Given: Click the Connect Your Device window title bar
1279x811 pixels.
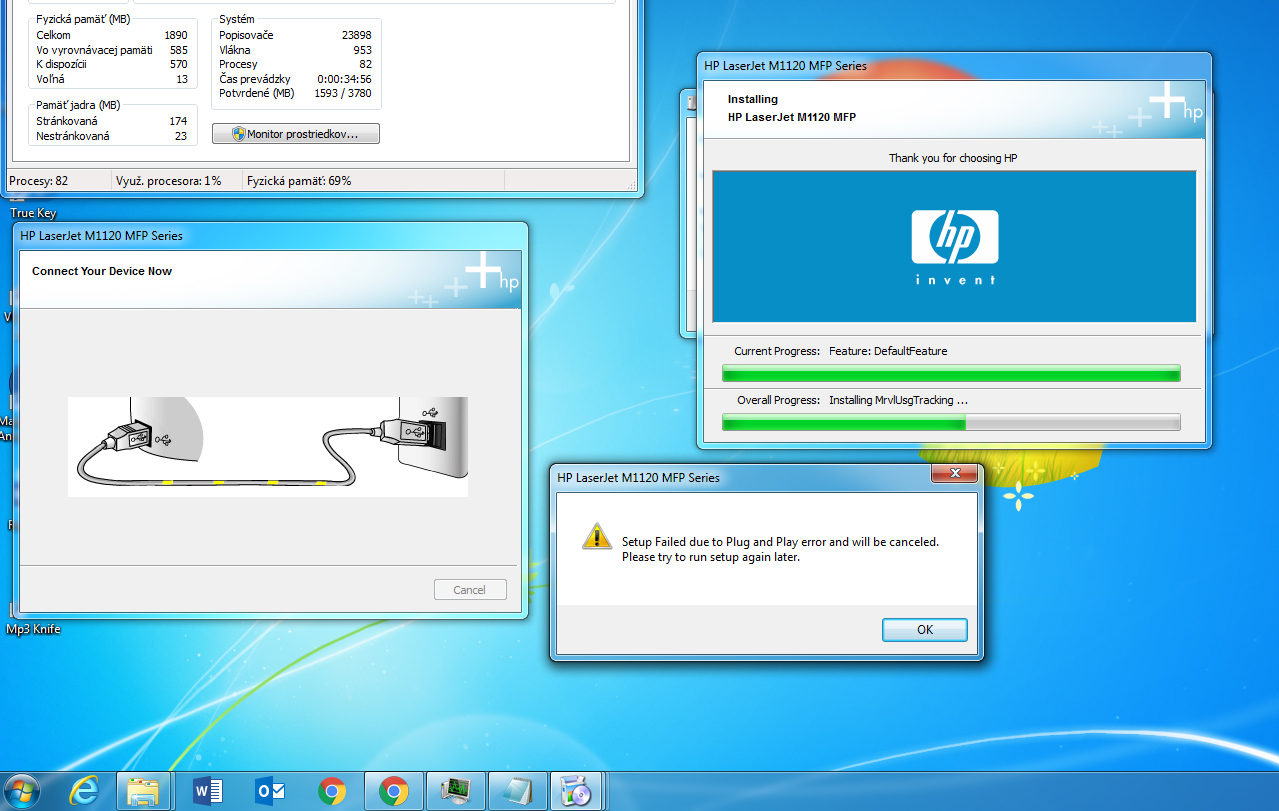Looking at the screenshot, I should (270, 236).
